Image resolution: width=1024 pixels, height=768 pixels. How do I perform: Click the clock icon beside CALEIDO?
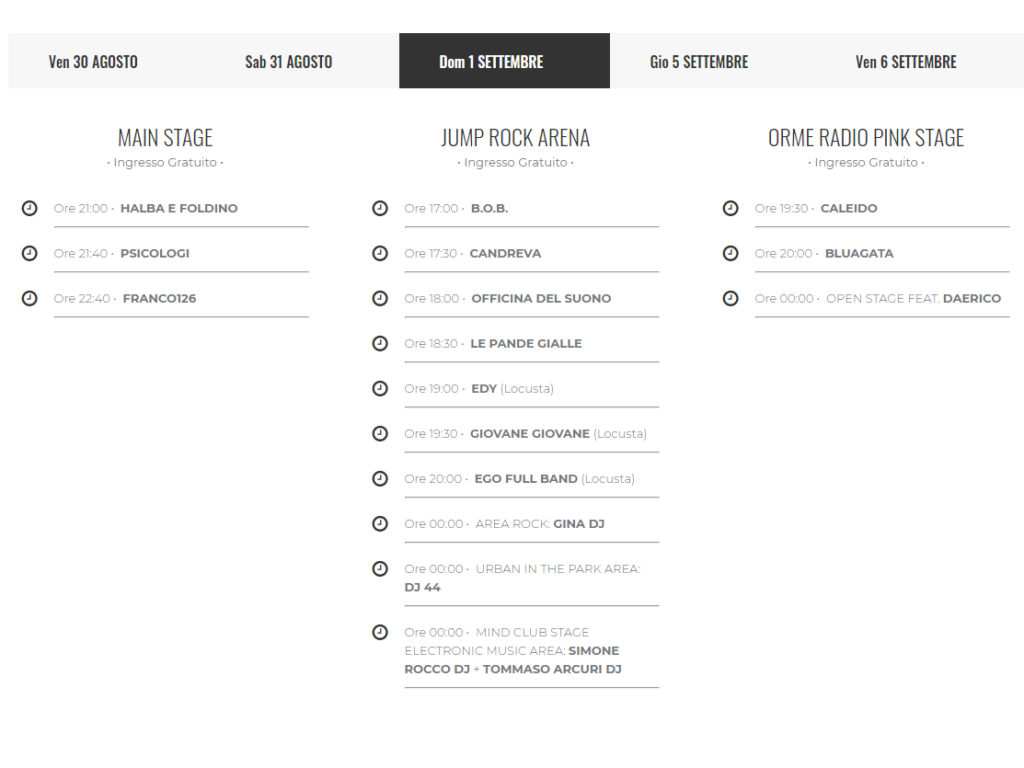[x=730, y=208]
